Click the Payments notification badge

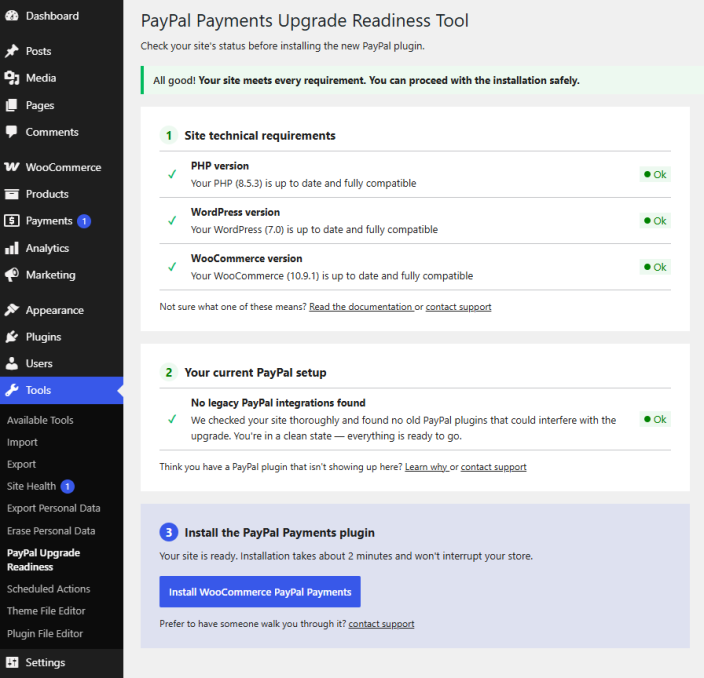pos(84,221)
